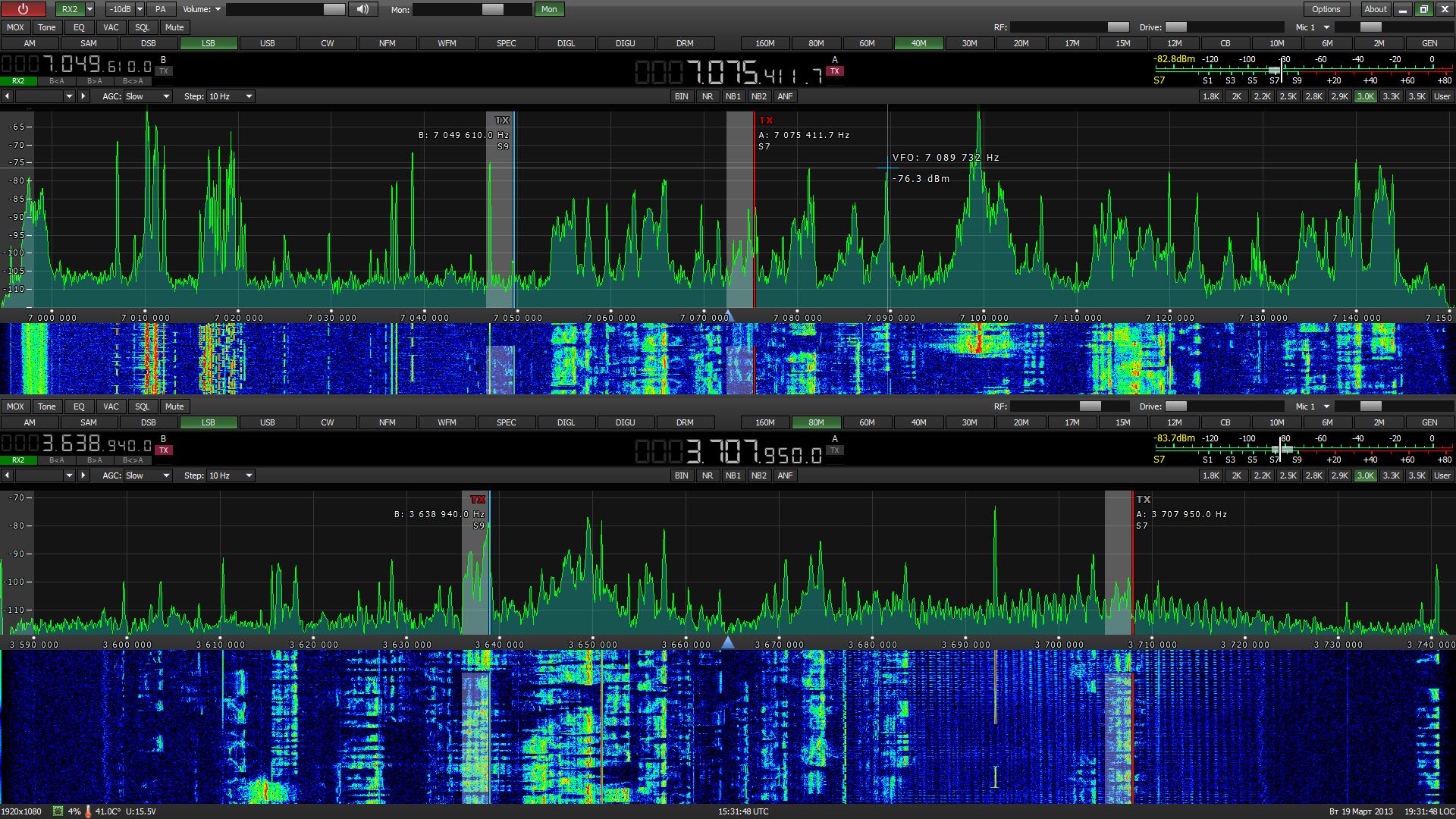
Task: Adjust the top Drive slider handle
Action: 1175,27
